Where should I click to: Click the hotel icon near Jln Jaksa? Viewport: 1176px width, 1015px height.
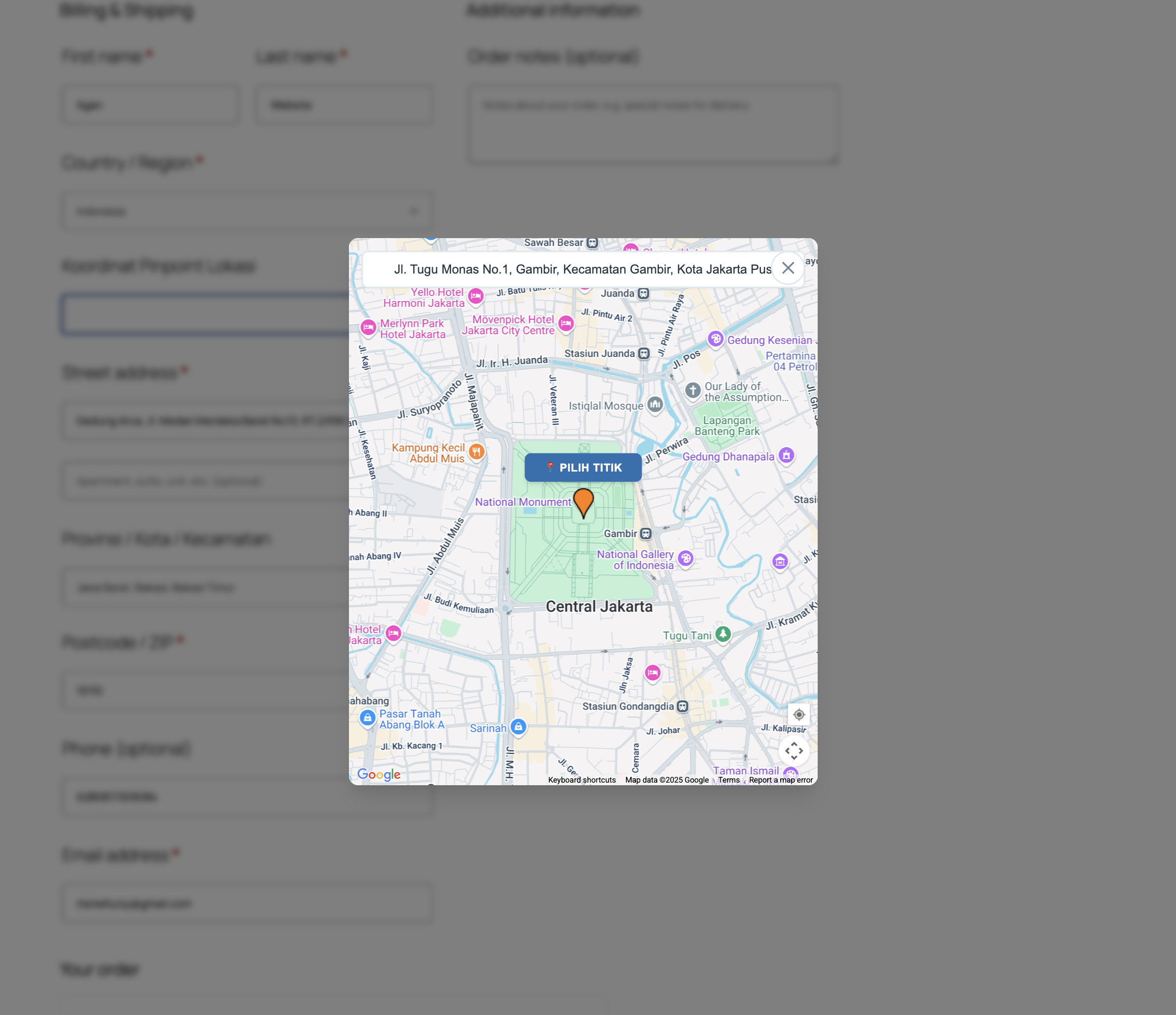pos(653,673)
